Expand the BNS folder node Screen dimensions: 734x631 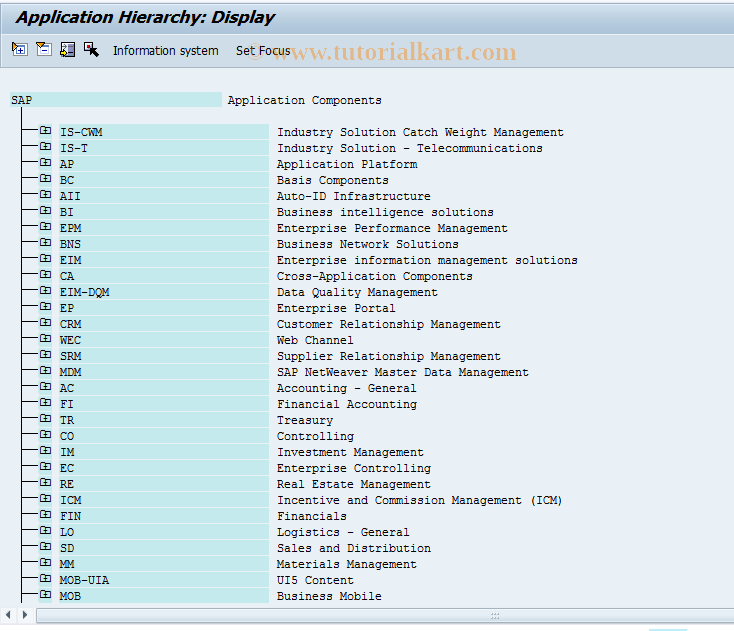tap(45, 242)
